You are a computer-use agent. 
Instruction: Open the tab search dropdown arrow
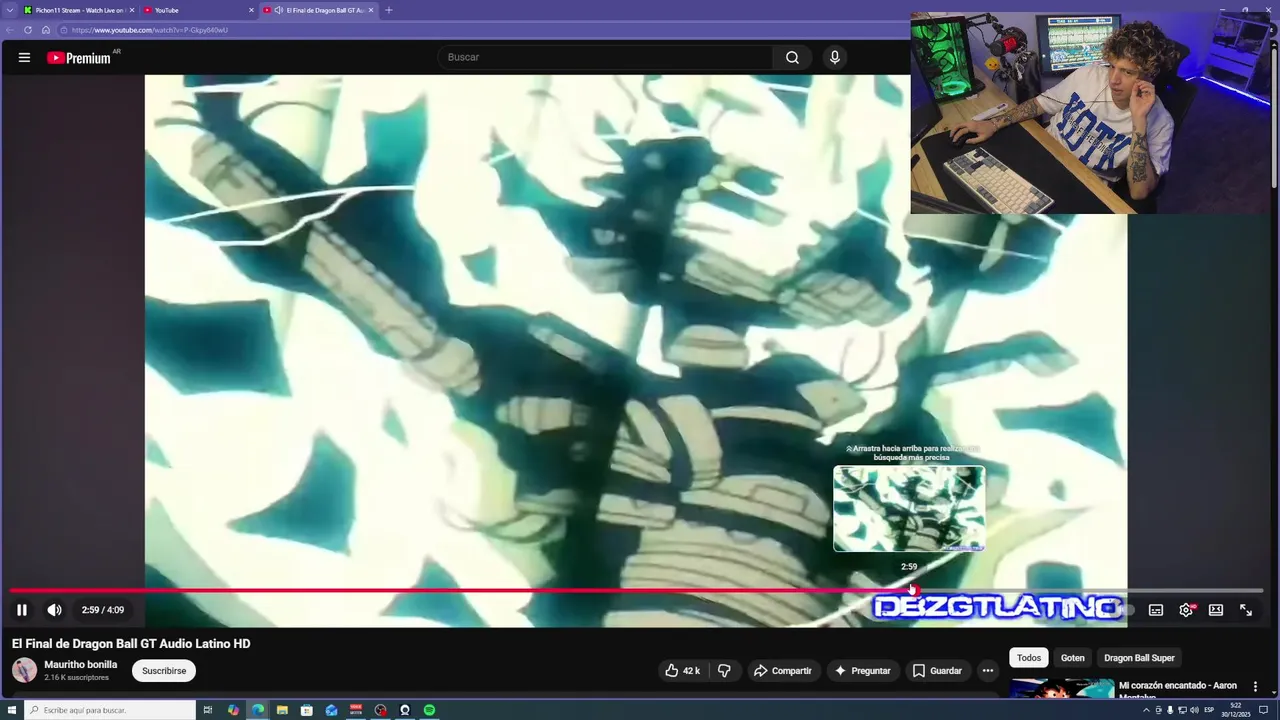click(9, 10)
